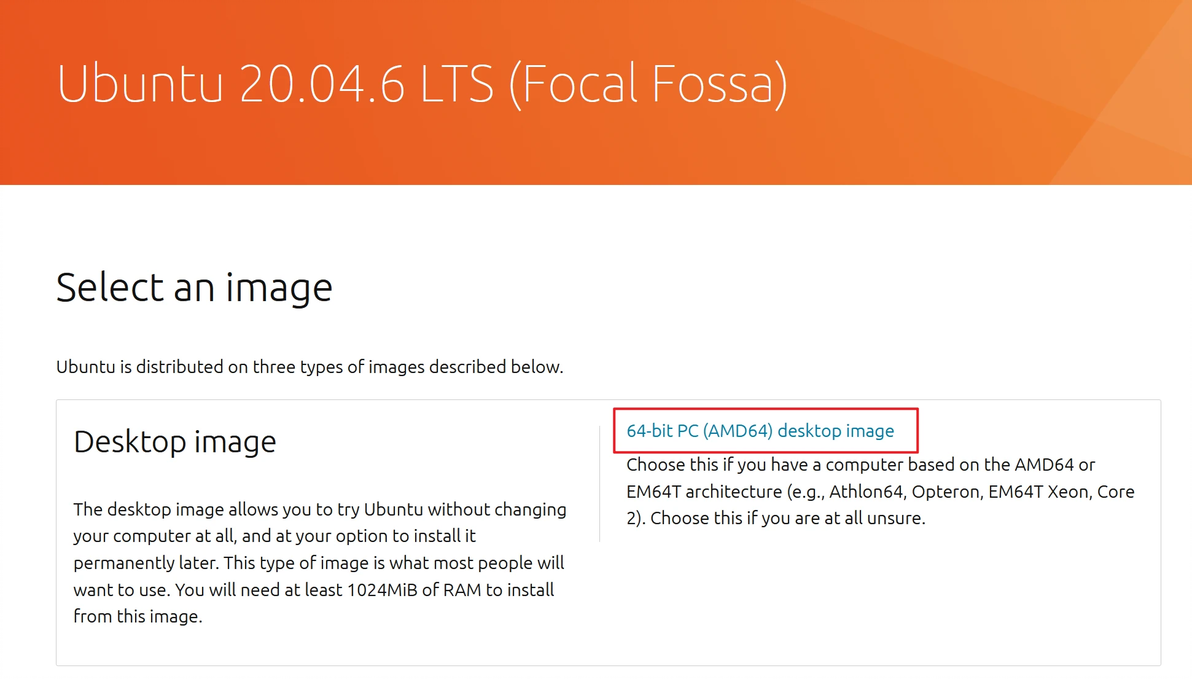Image resolution: width=1192 pixels, height=679 pixels.
Task: Click "(Focal Fossa)" in the header banner
Action: pos(648,83)
